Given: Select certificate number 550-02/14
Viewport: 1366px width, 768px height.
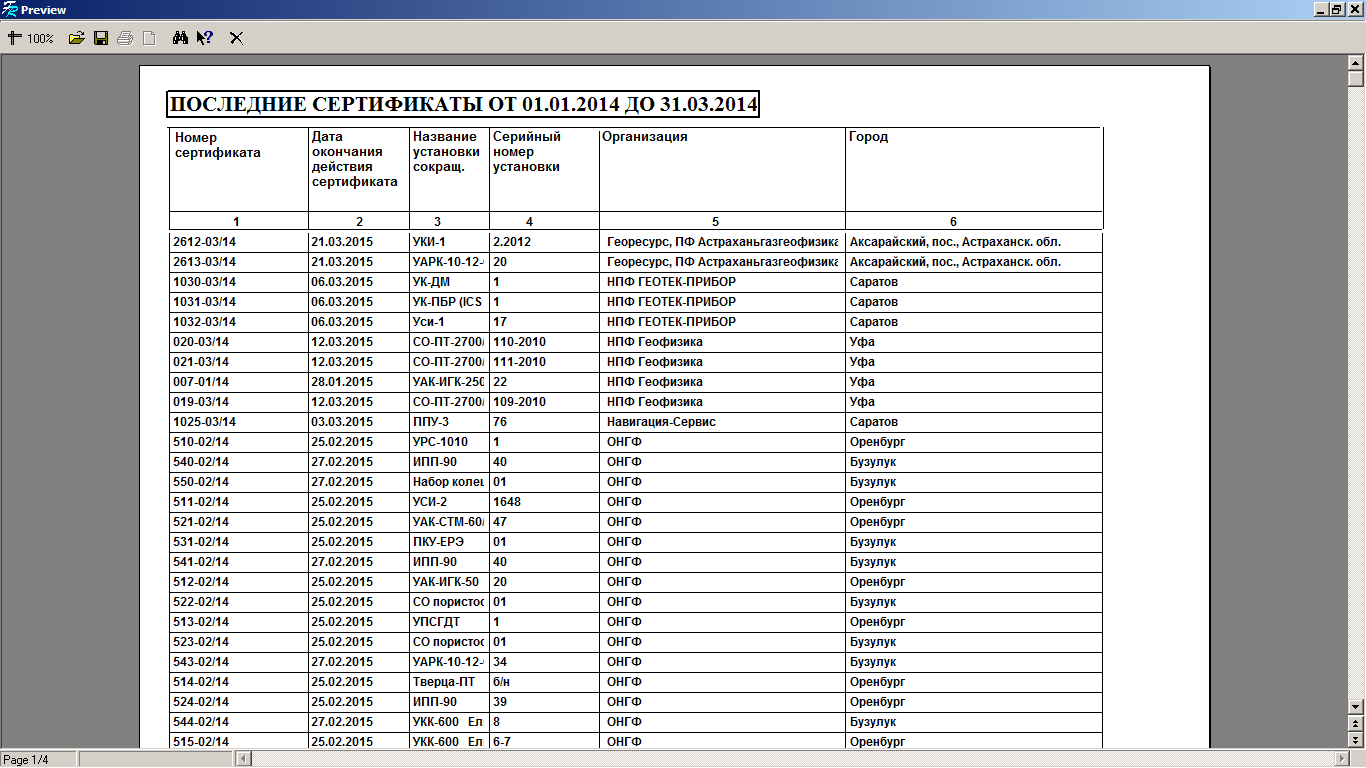Looking at the screenshot, I should (201, 482).
